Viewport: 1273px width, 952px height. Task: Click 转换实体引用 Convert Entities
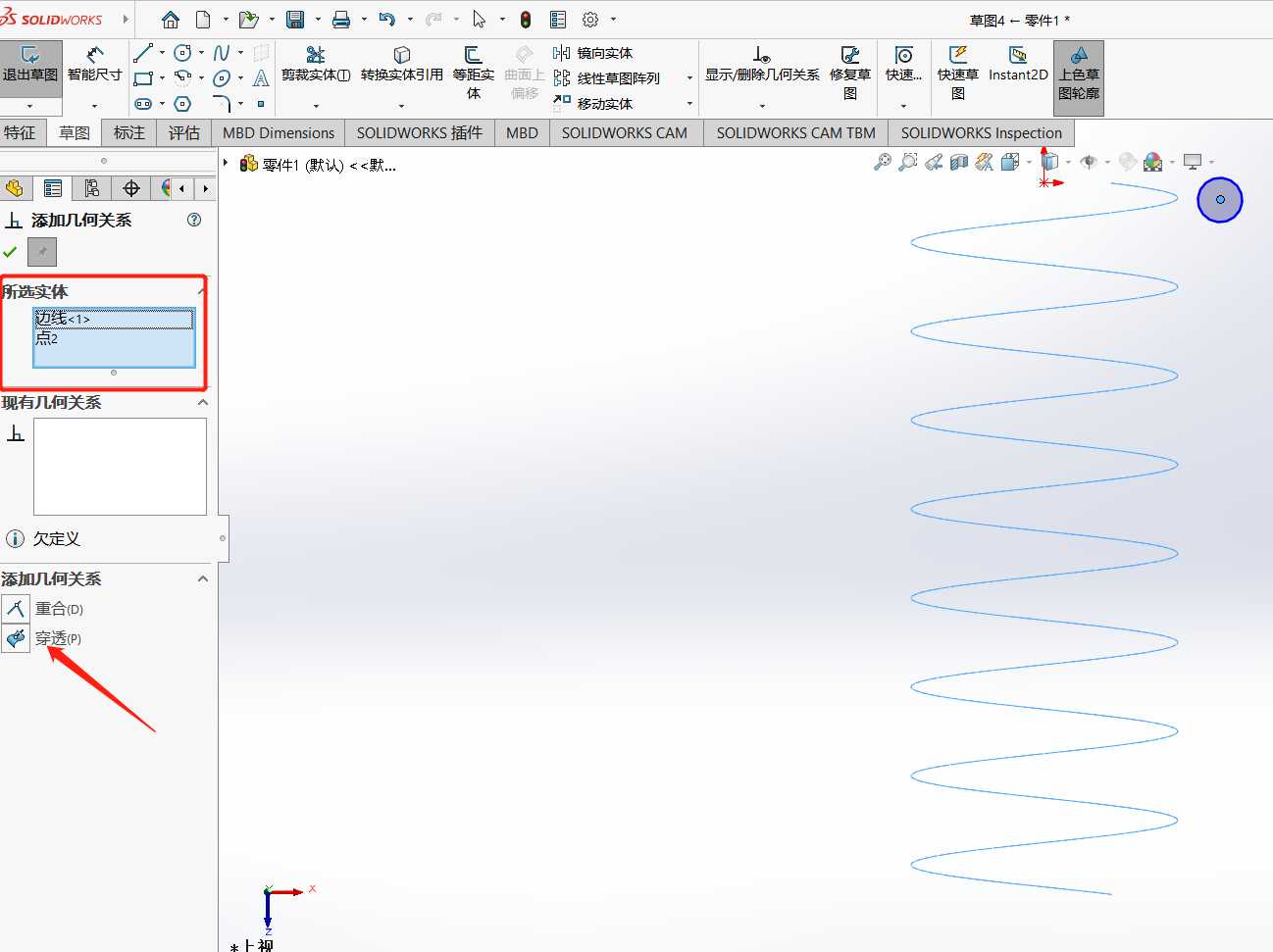pyautogui.click(x=402, y=65)
